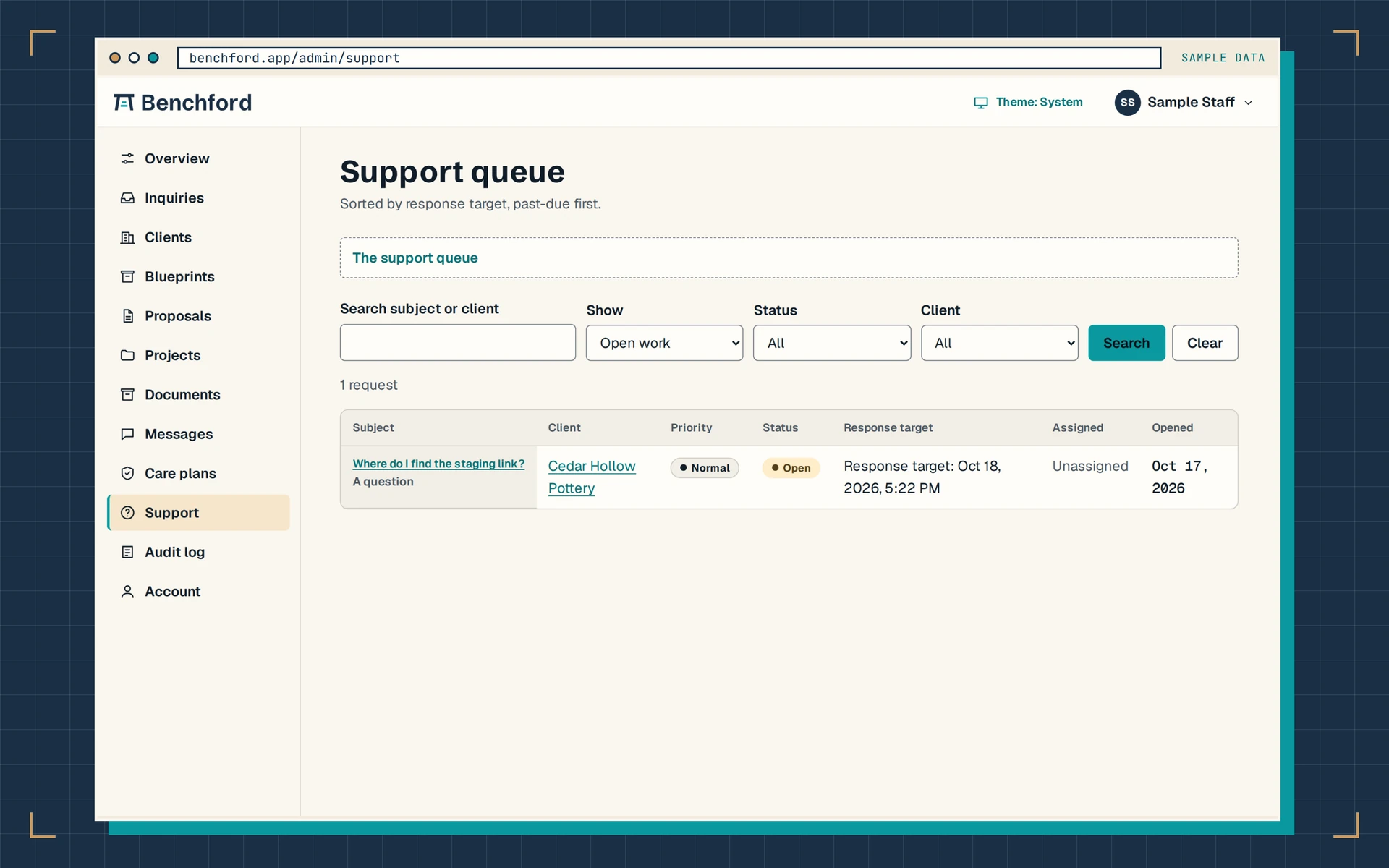Click the Response target column header
The image size is (1389, 868).
(x=888, y=427)
